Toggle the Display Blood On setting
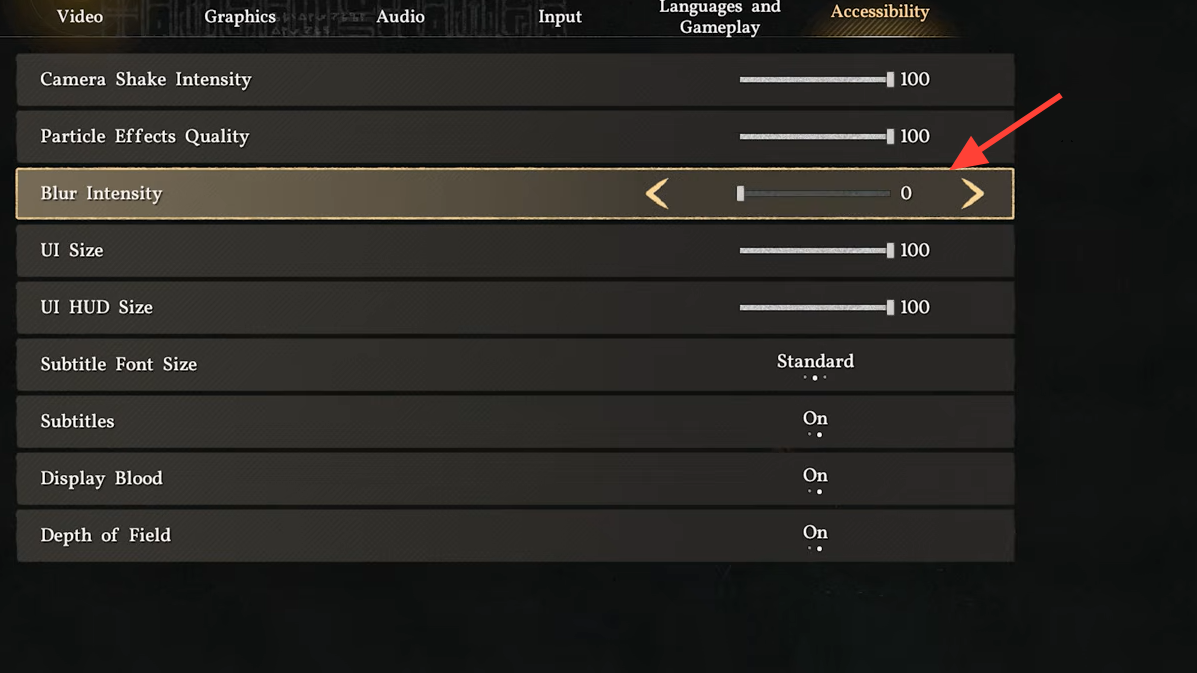 [815, 476]
